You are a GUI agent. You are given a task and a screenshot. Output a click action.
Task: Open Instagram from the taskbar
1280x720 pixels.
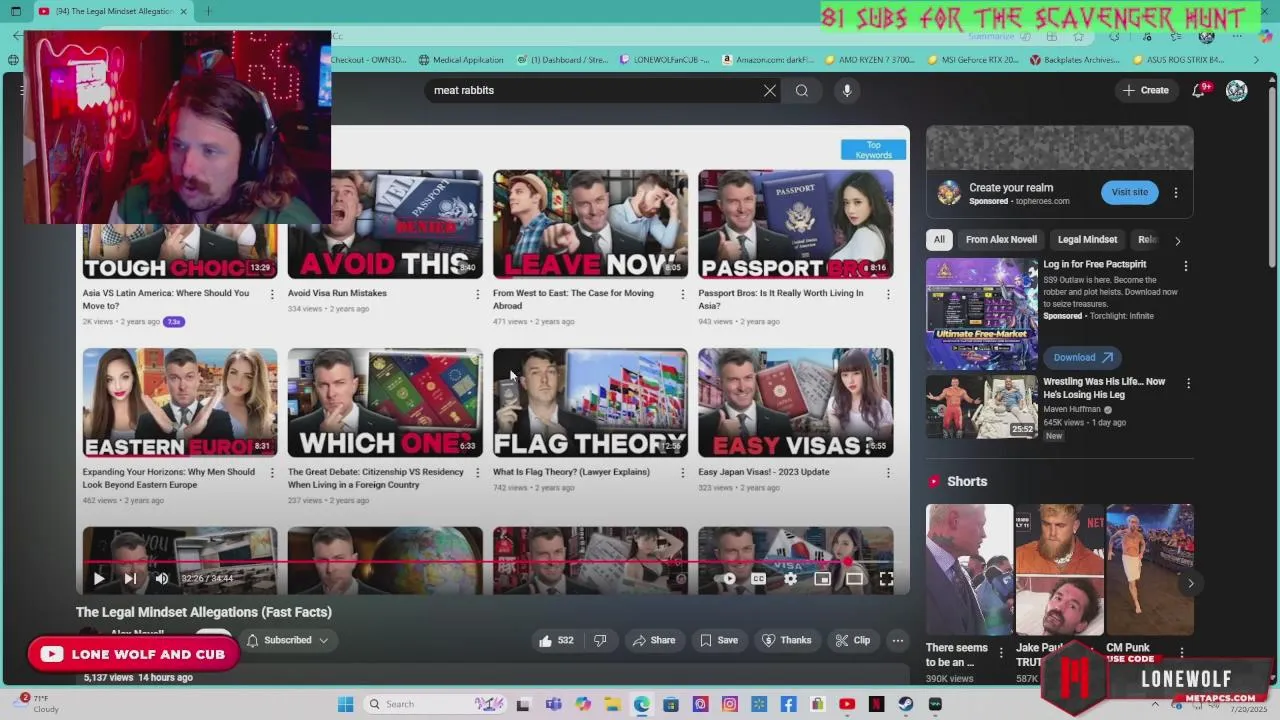(730, 704)
